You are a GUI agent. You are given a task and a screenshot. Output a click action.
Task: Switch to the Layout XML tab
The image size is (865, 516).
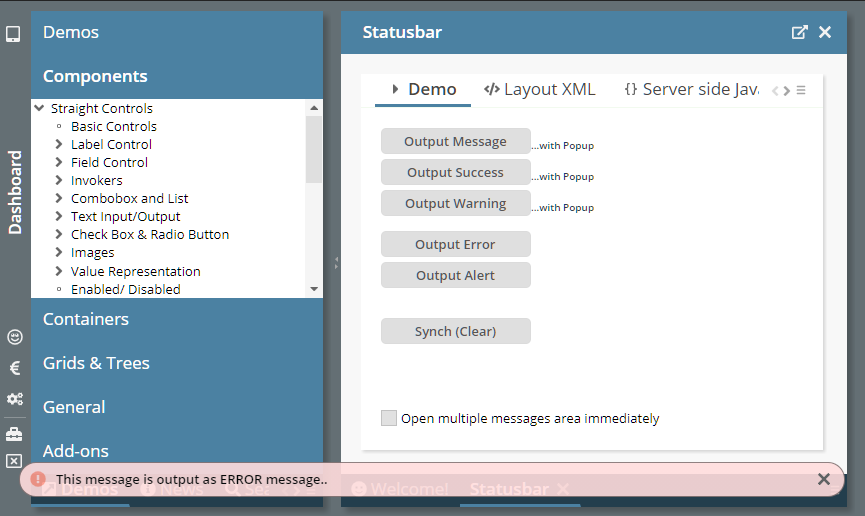540,89
